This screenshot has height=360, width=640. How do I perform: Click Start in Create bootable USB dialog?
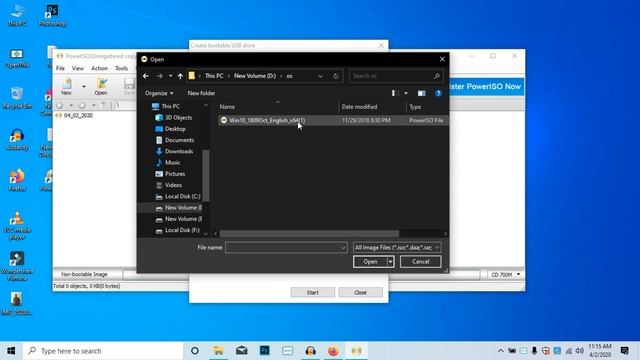coord(313,292)
